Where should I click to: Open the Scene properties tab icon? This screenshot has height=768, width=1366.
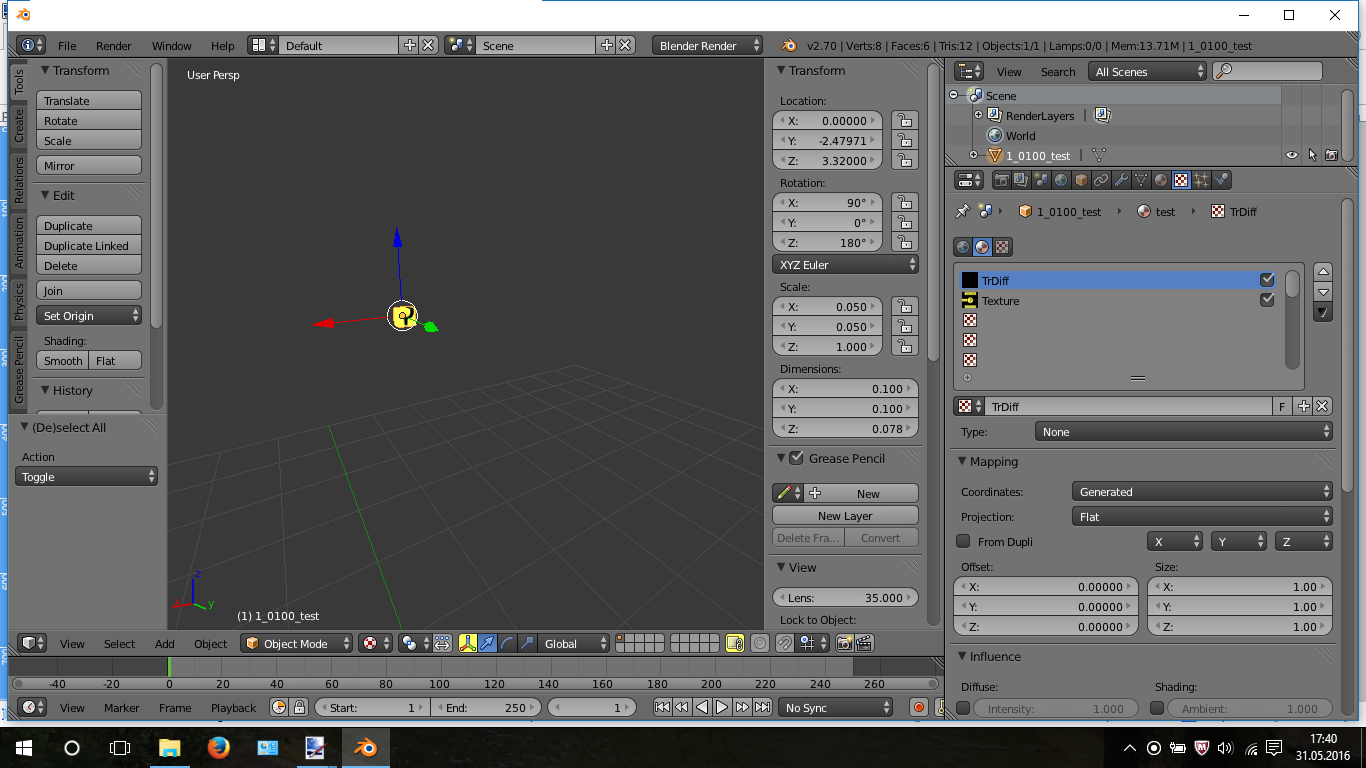point(1041,181)
